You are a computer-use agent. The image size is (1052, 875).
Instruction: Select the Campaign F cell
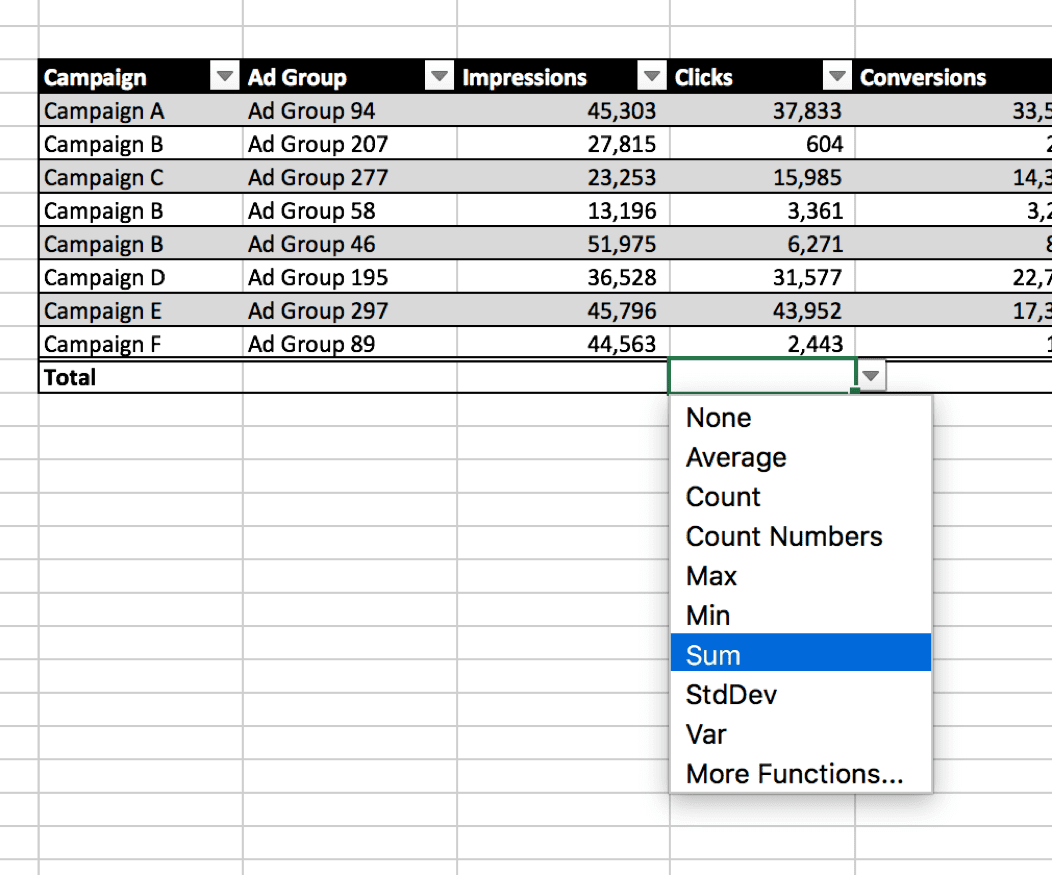tap(141, 343)
